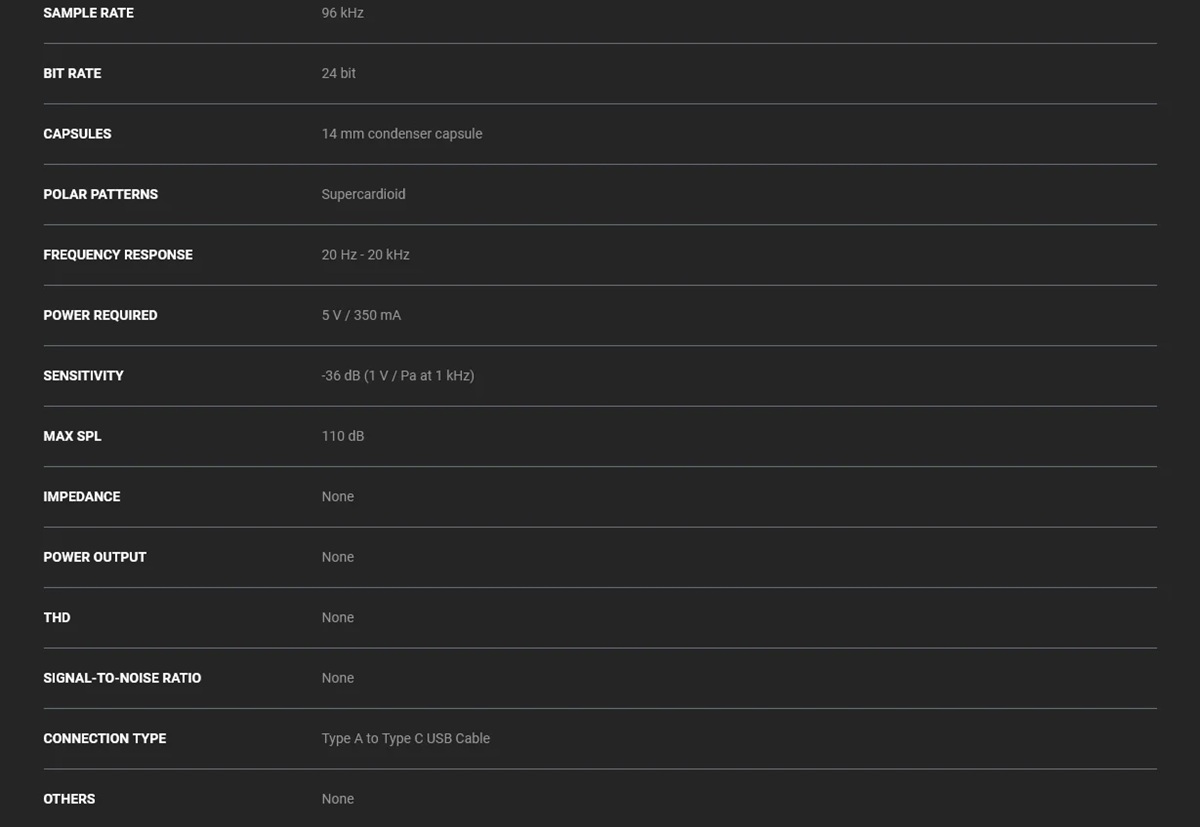Screen dimensions: 1200x827
Task: Select the Supercardioid value
Action: pyautogui.click(x=364, y=194)
